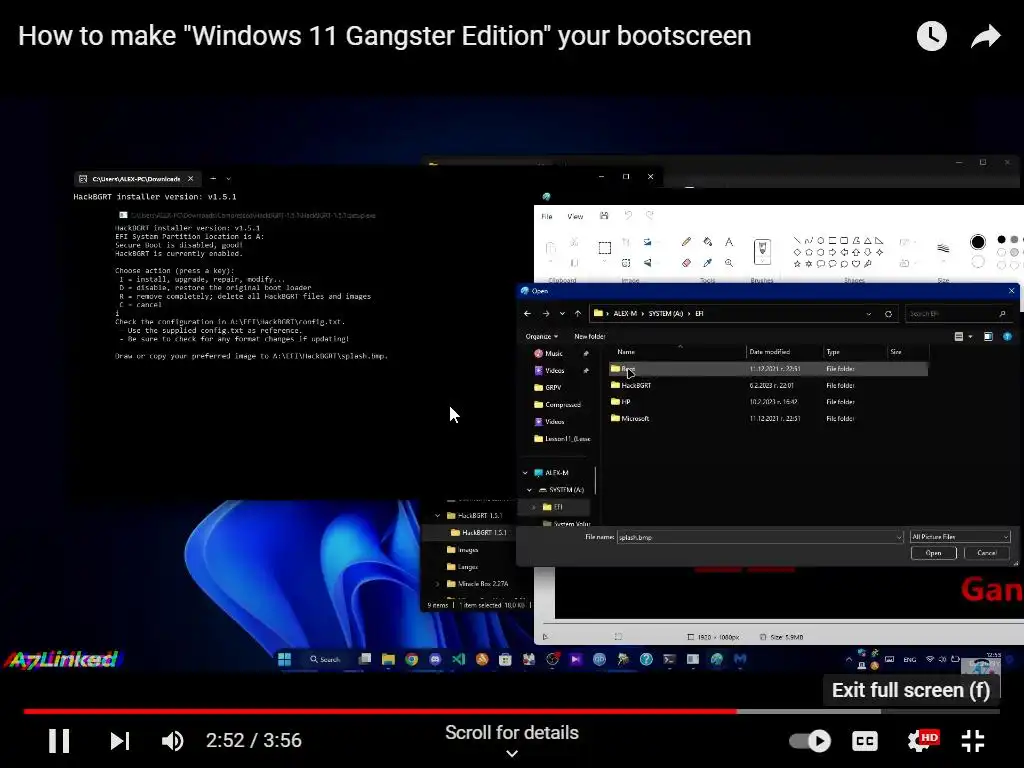Open the Share arrow icon

(985, 36)
